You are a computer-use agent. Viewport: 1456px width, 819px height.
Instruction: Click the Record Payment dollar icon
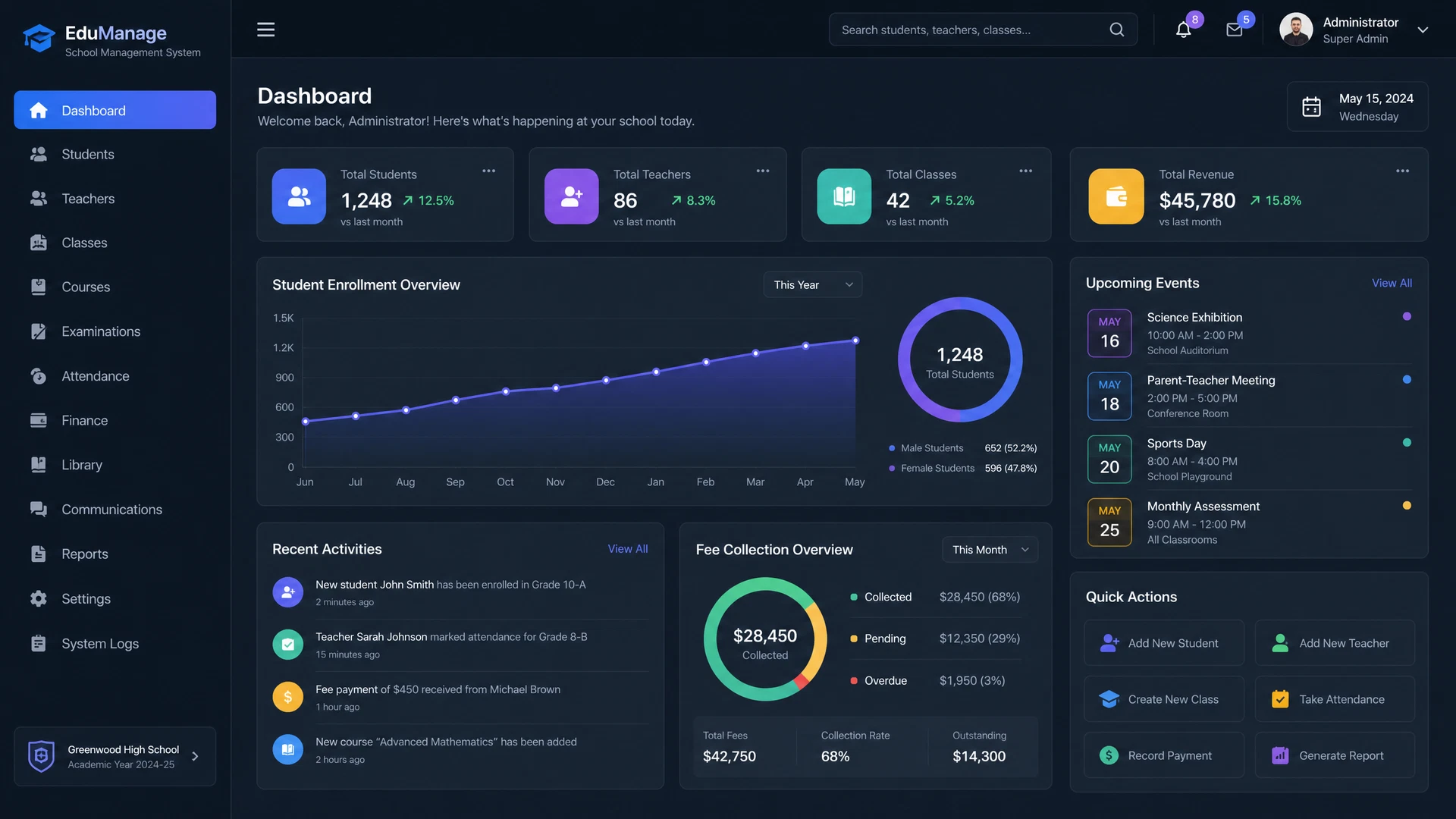tap(1109, 755)
